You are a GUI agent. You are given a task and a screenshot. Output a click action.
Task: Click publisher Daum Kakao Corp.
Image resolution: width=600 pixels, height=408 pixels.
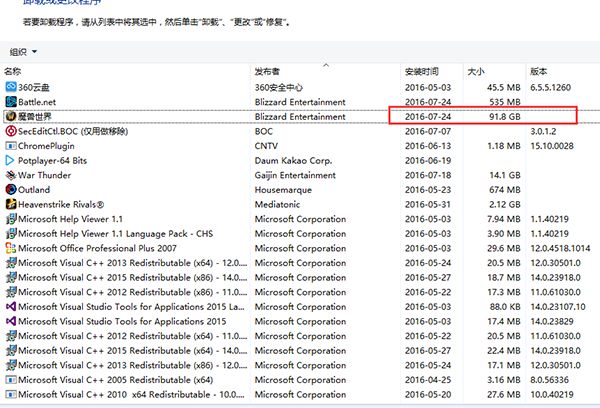click(293, 160)
